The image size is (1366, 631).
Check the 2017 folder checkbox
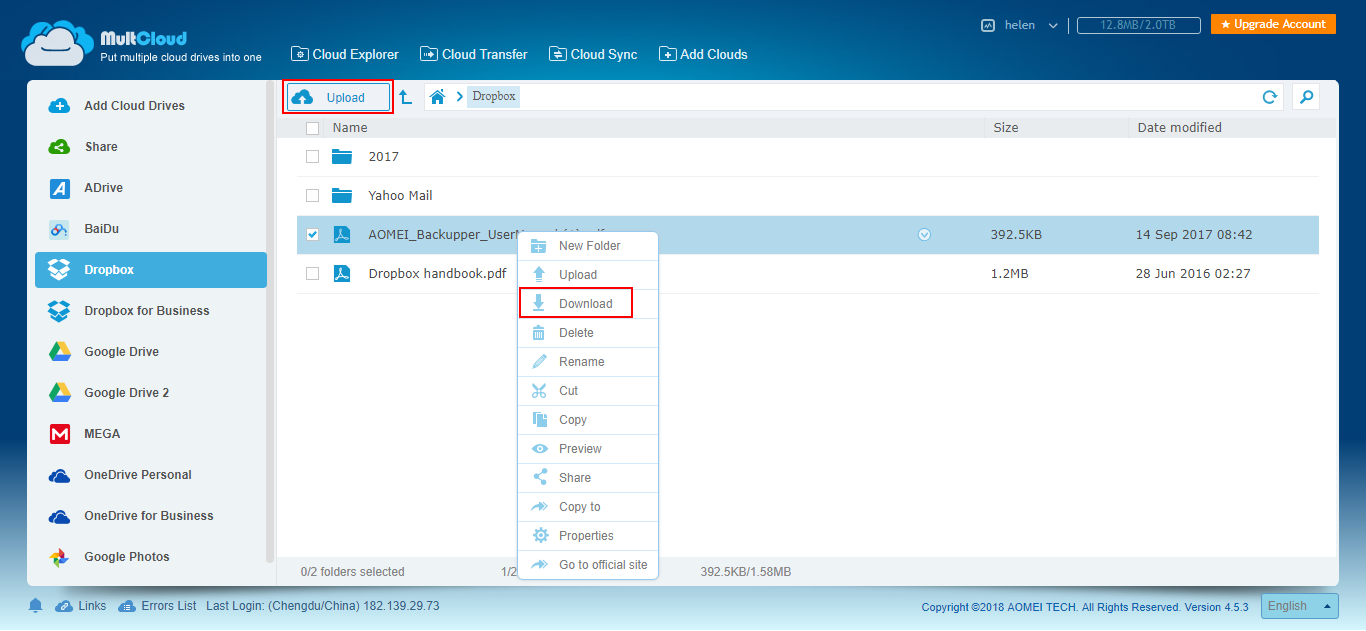pos(312,157)
